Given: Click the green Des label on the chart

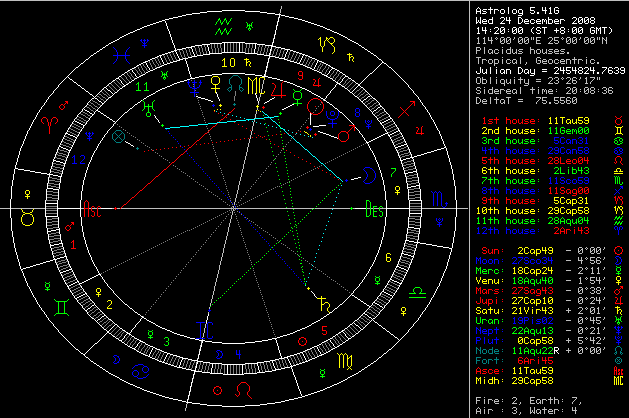Looking at the screenshot, I should [x=375, y=210].
